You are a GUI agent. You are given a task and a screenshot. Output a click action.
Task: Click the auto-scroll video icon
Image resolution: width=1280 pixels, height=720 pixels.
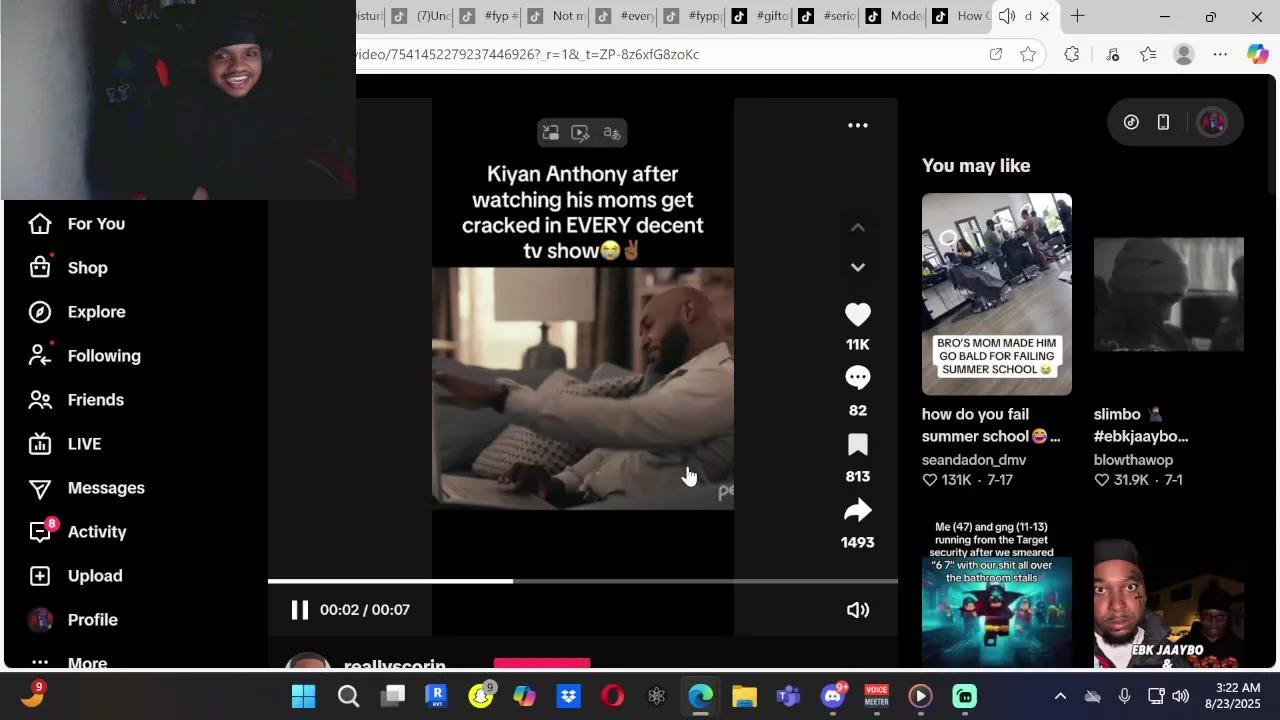tap(580, 133)
